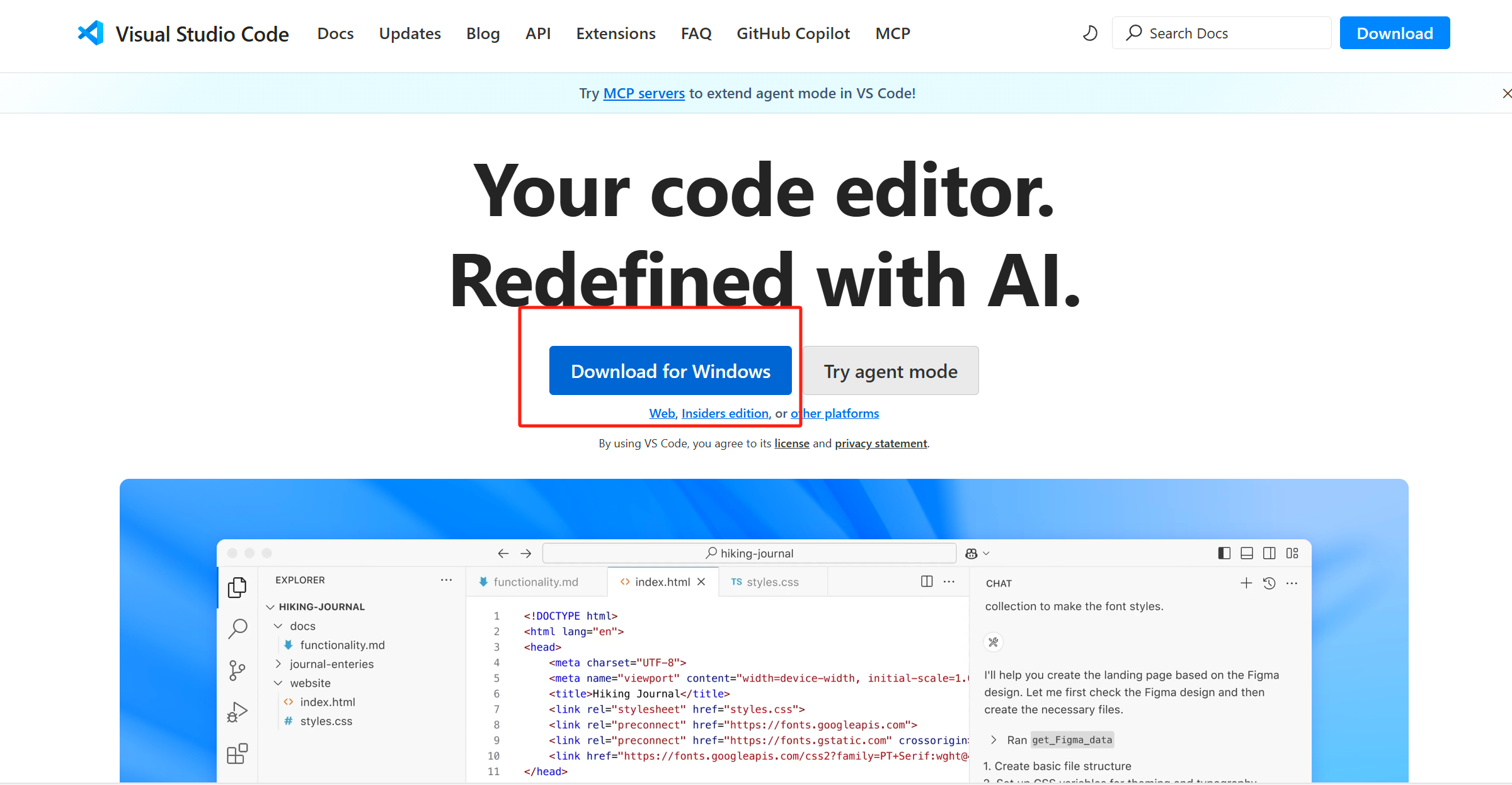Click Try agent mode button
Viewport: 1512px width, 785px height.
tap(891, 370)
